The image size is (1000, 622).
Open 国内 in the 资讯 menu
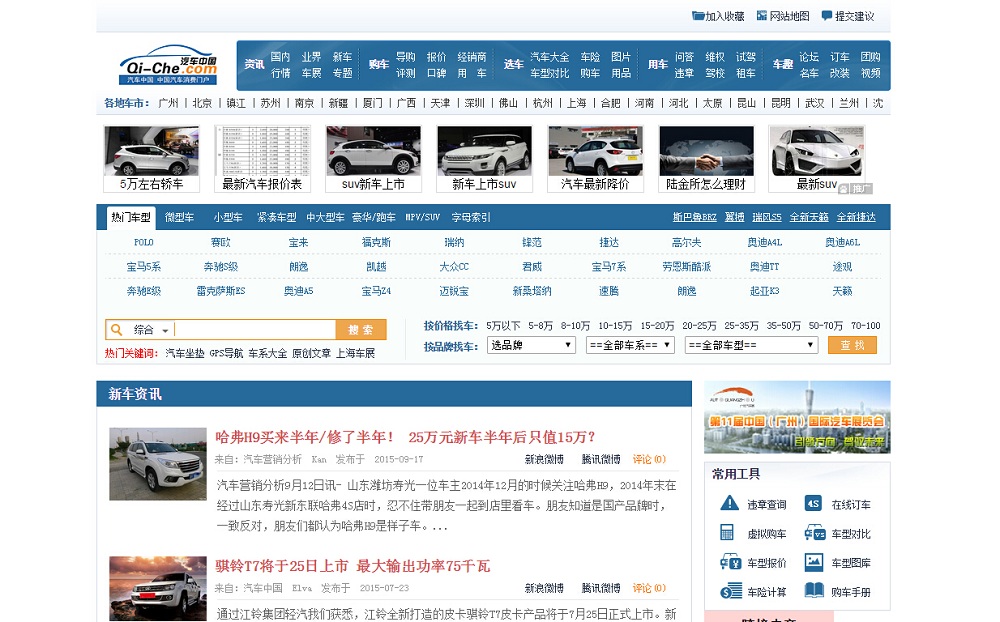tap(280, 57)
